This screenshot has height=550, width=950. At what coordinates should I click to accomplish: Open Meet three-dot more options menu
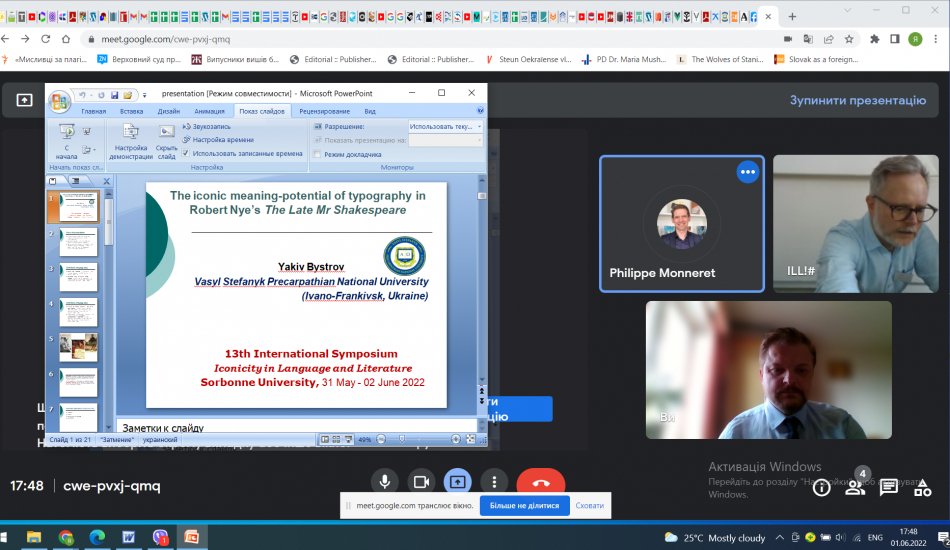pos(492,482)
